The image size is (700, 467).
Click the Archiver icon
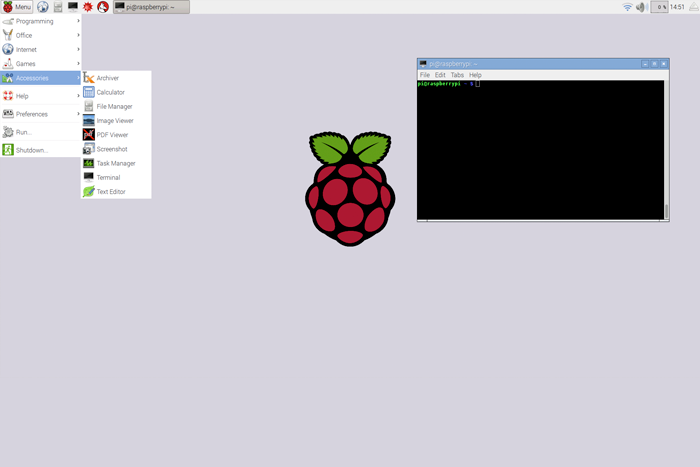point(89,78)
